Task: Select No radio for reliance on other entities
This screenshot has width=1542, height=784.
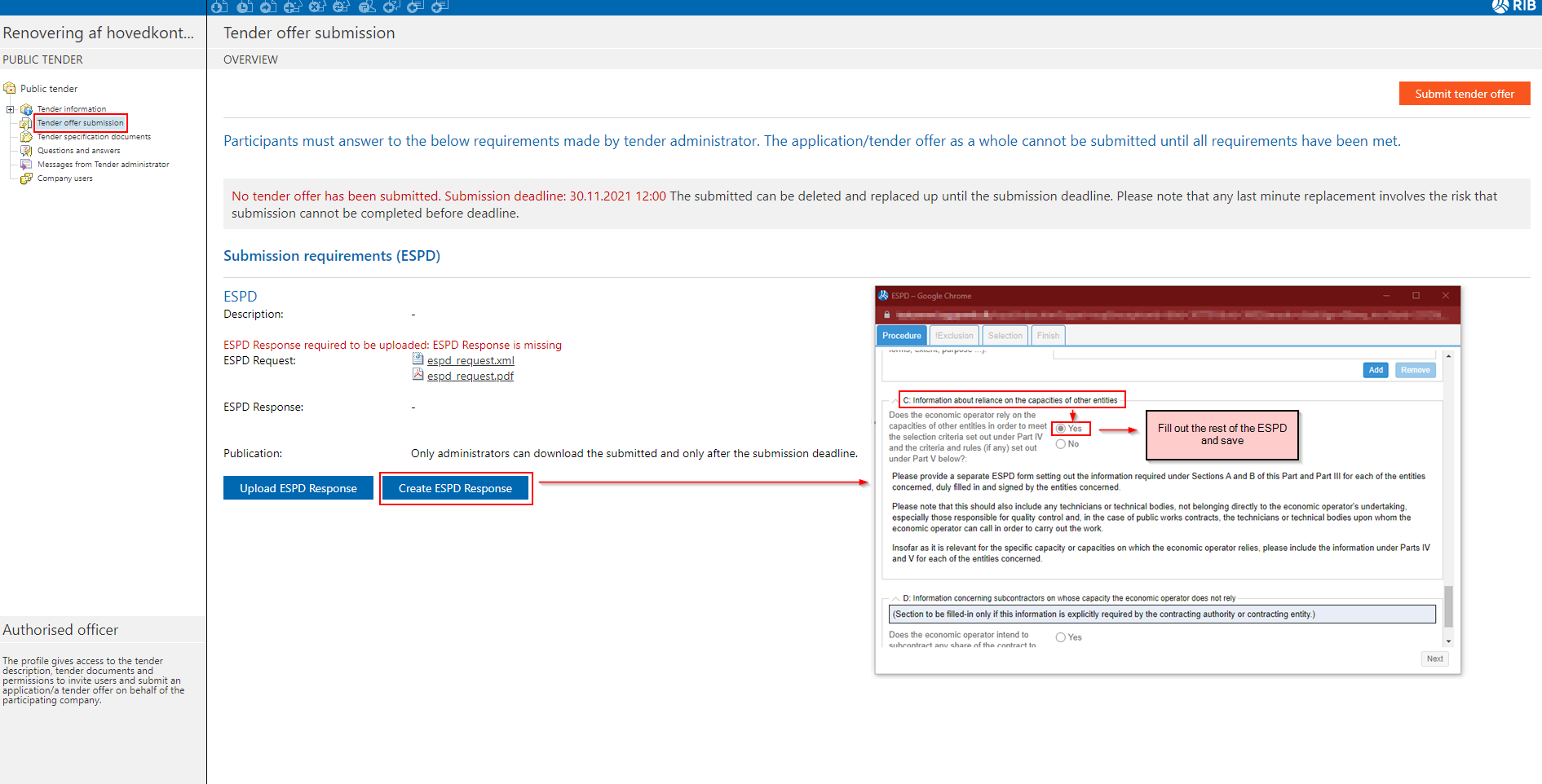Action: (1061, 444)
